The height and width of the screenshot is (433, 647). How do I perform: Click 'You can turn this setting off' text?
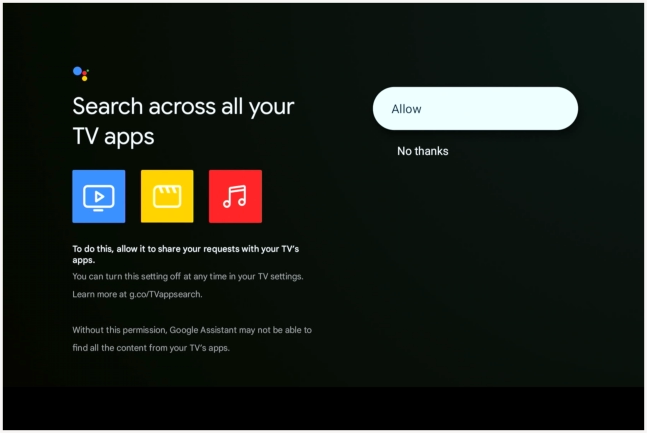(140, 276)
